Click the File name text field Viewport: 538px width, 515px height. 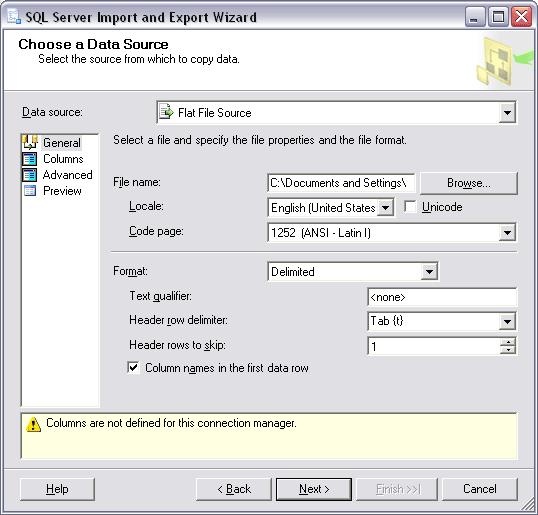pyautogui.click(x=341, y=183)
